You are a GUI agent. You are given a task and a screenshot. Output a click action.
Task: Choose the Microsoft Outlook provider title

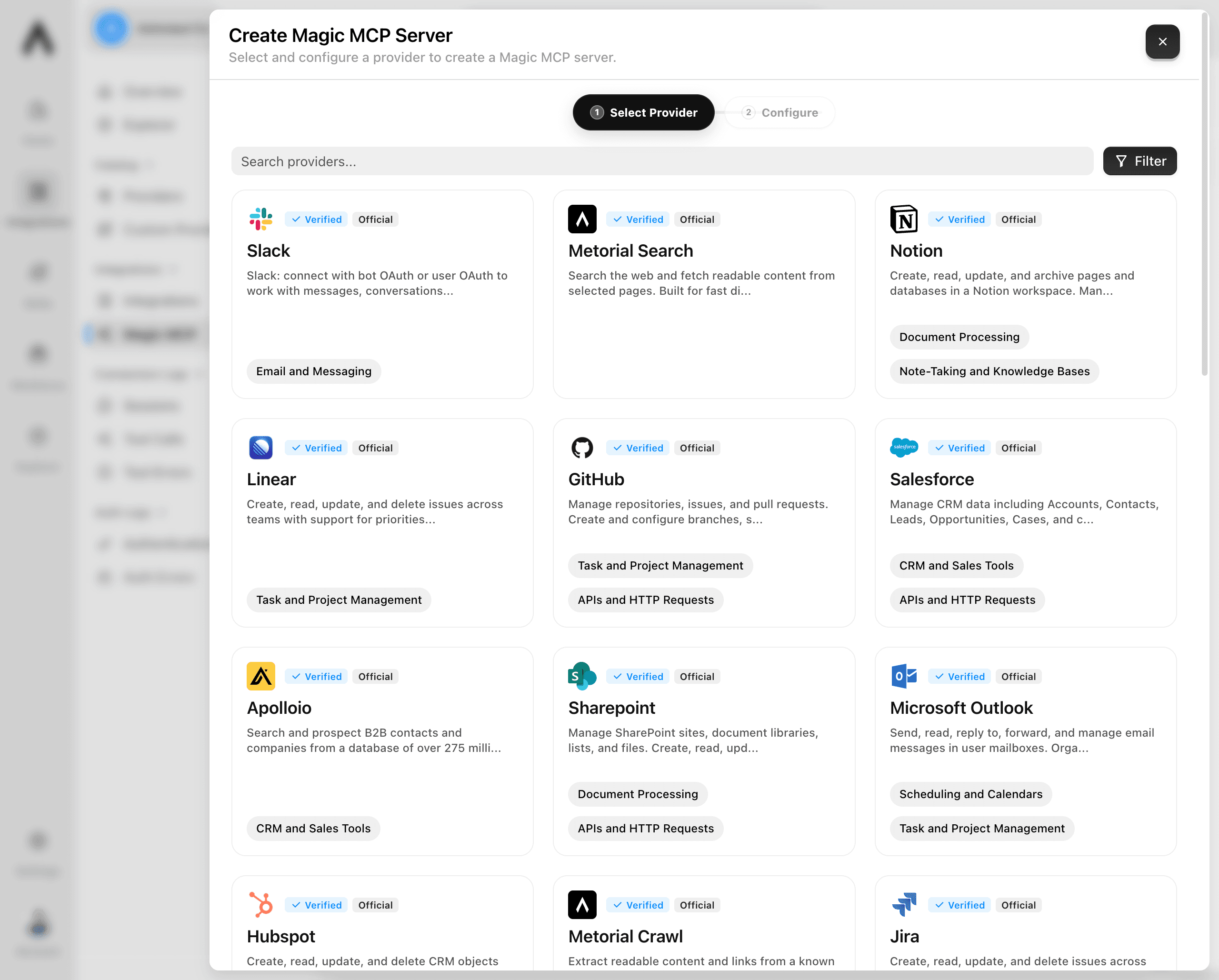point(961,708)
